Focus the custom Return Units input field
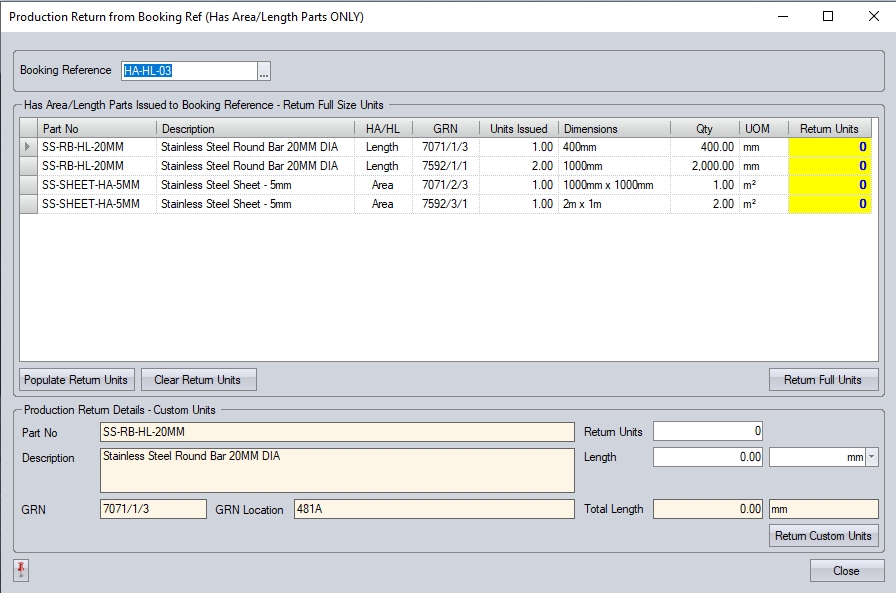Viewport: 896px width, 593px height. (708, 431)
